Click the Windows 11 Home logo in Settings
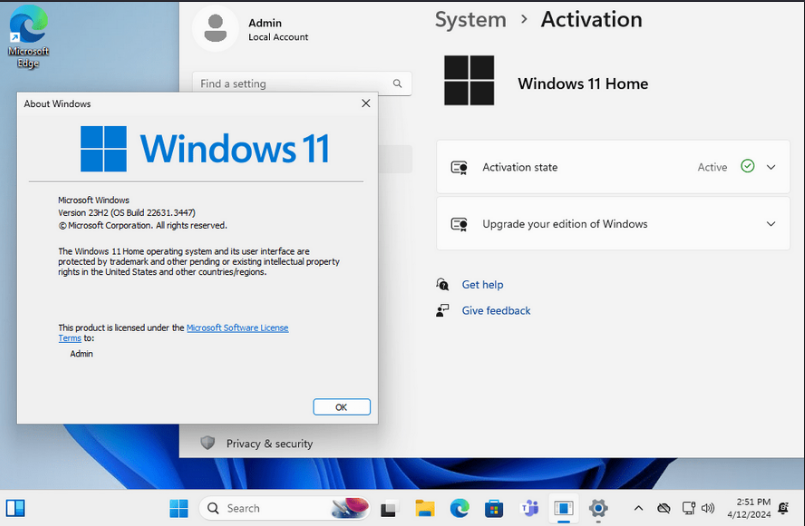805x526 pixels. pos(469,81)
